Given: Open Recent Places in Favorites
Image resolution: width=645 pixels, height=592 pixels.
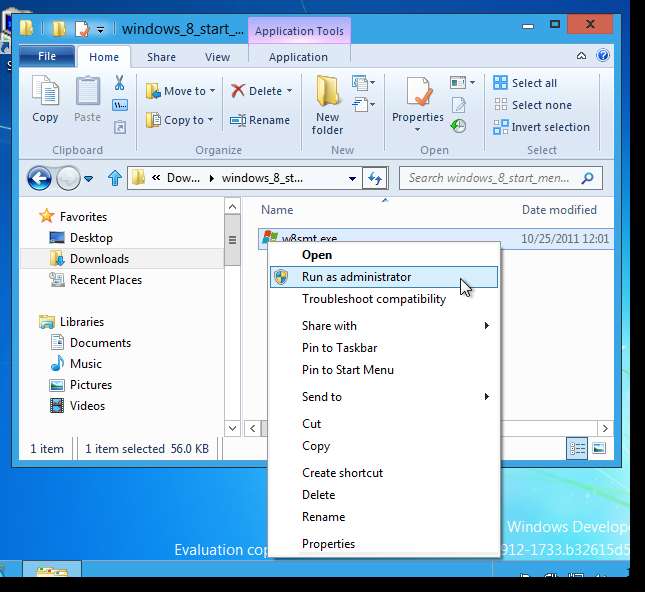Looking at the screenshot, I should (x=106, y=280).
